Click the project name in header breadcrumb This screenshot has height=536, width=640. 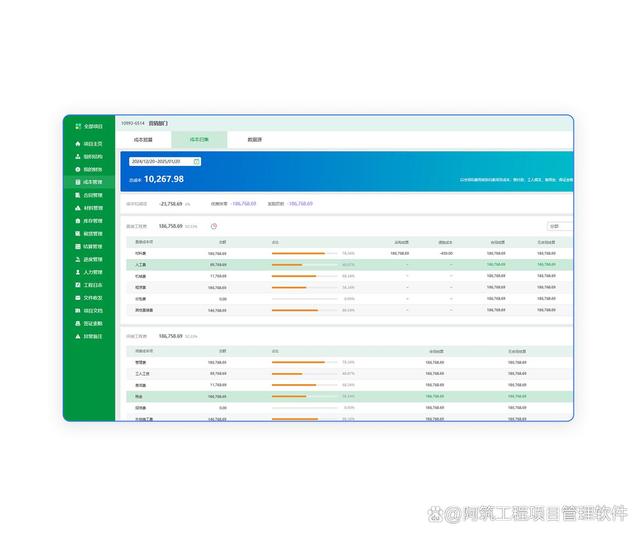(x=158, y=123)
